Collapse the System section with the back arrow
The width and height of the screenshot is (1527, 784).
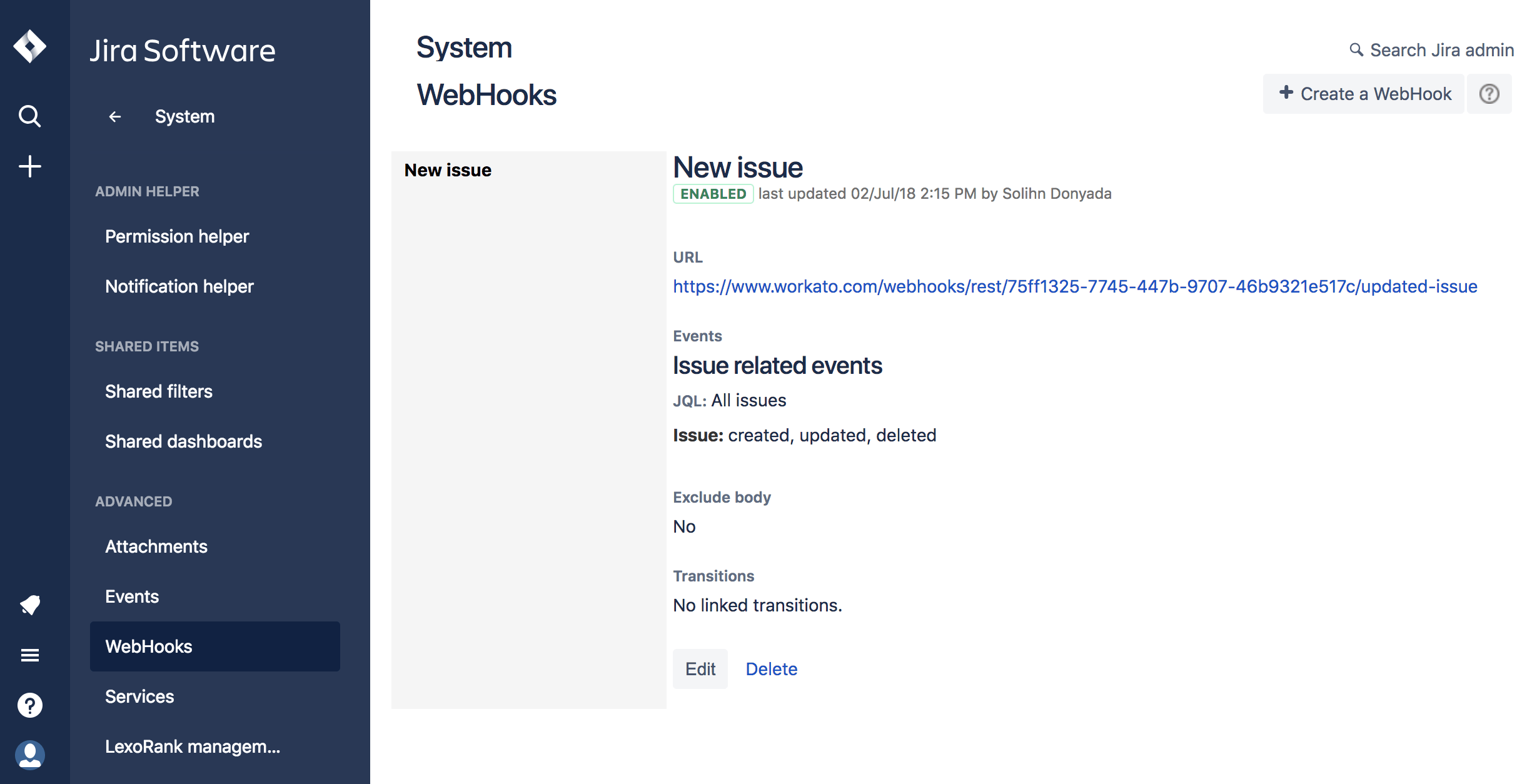114,116
